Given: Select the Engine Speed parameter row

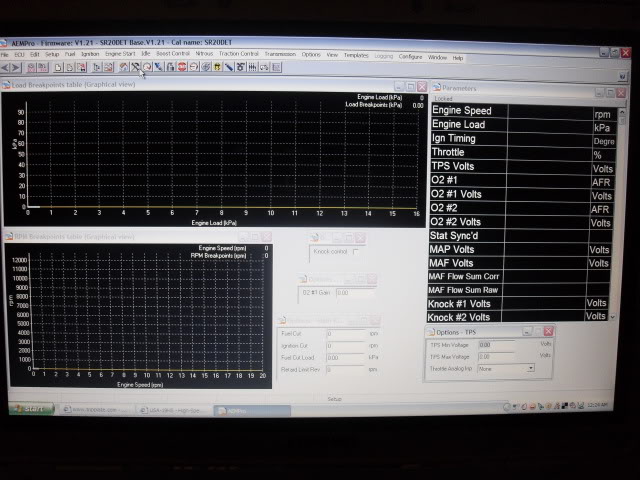Looking at the screenshot, I should pos(524,112).
